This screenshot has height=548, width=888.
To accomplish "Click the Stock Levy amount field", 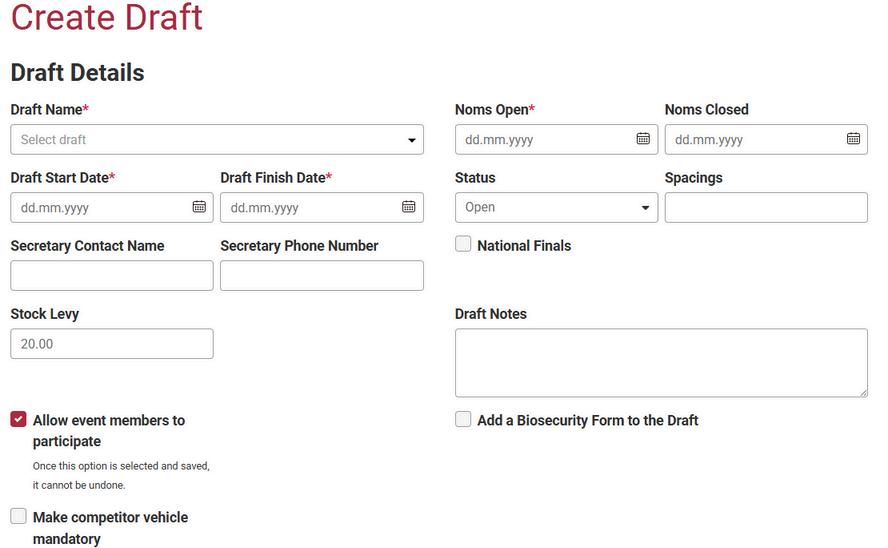I will pos(112,344).
